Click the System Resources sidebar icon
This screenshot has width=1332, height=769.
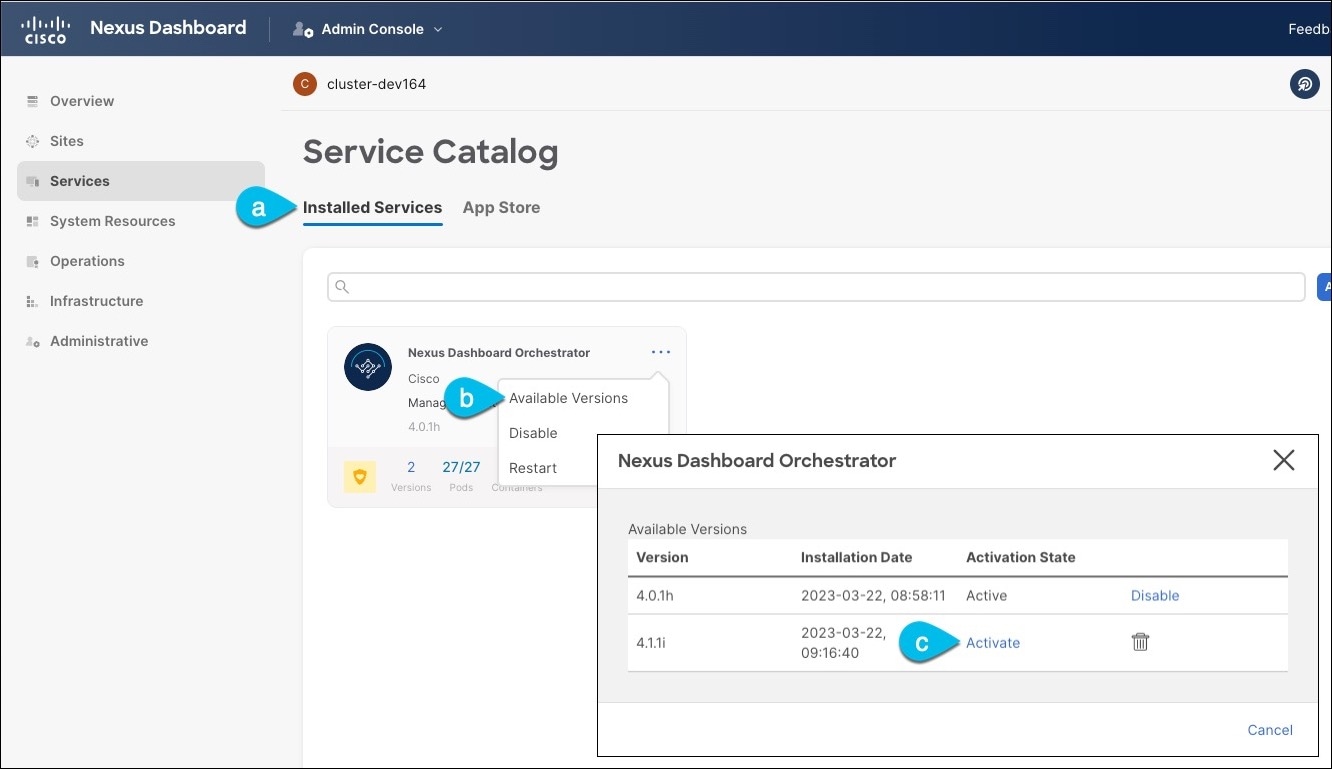pyautogui.click(x=33, y=221)
